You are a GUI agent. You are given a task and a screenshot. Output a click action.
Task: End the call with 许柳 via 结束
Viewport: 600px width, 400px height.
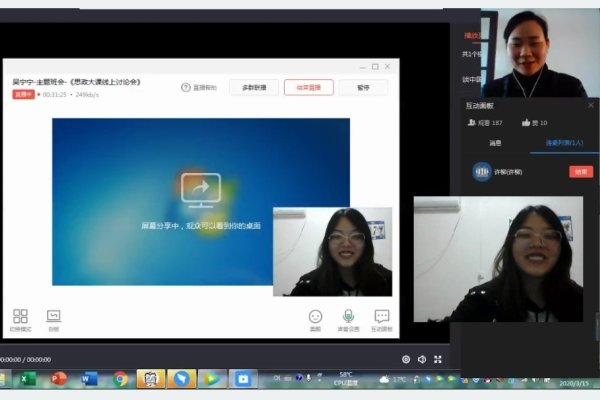tap(580, 171)
